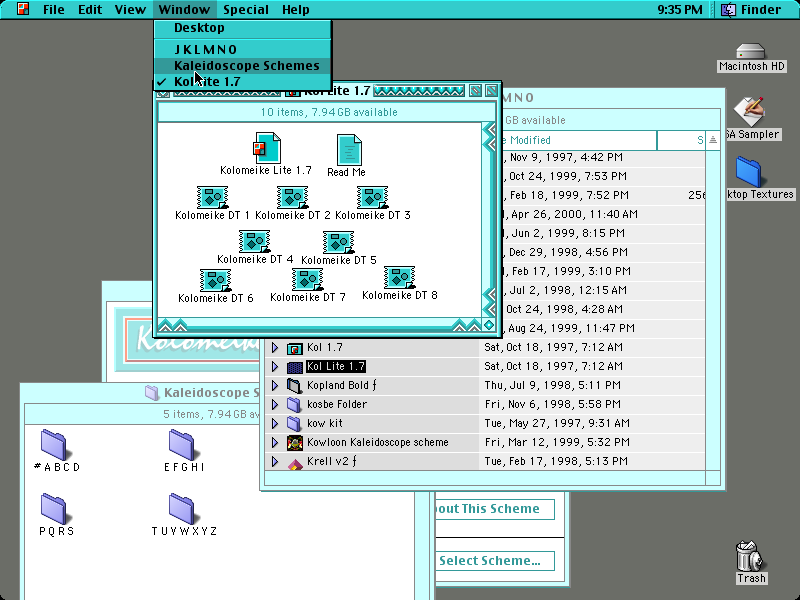Toggle sort order arrow in list header
The height and width of the screenshot is (600, 800).
point(713,140)
